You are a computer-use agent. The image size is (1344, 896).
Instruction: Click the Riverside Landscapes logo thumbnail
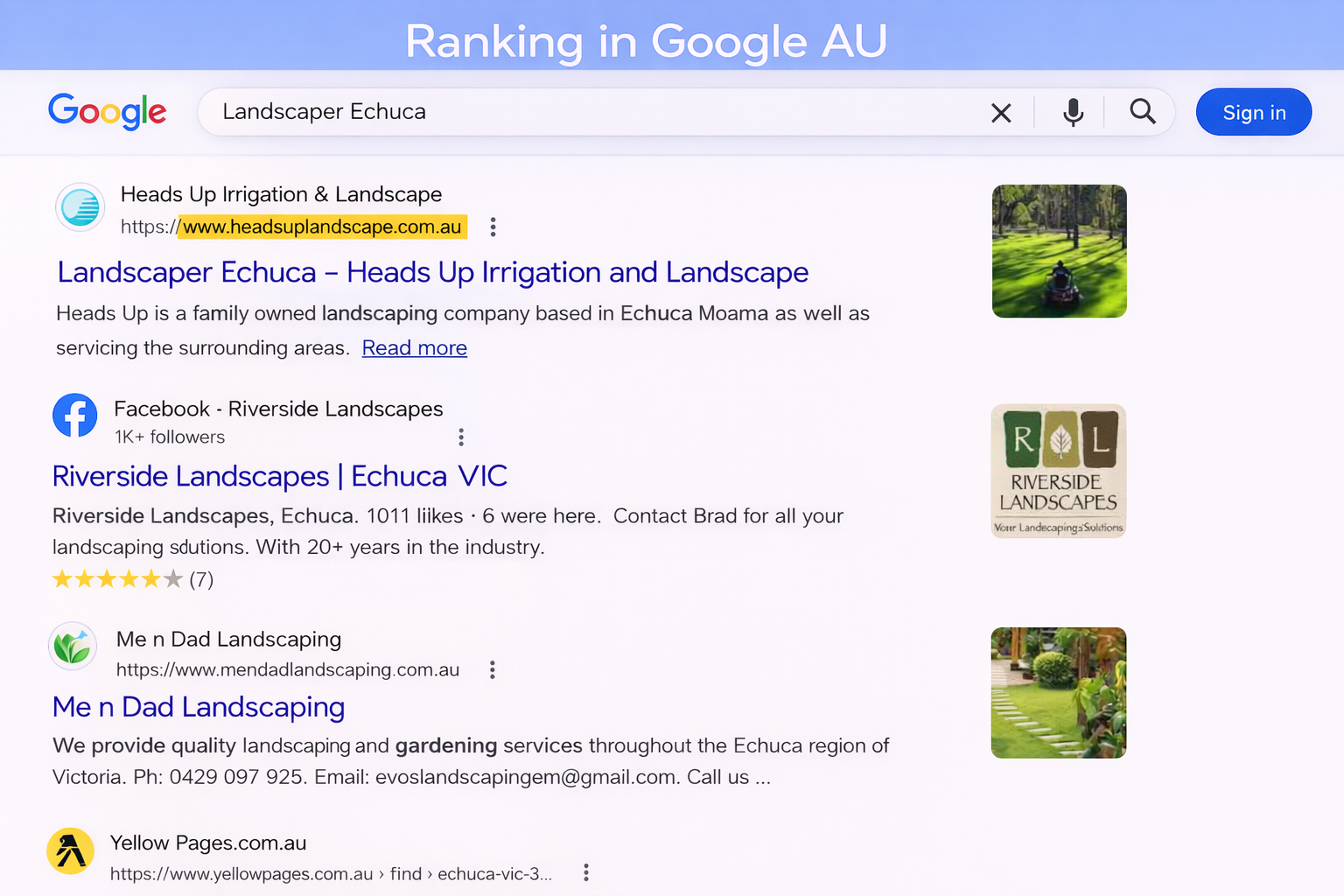pos(1058,471)
